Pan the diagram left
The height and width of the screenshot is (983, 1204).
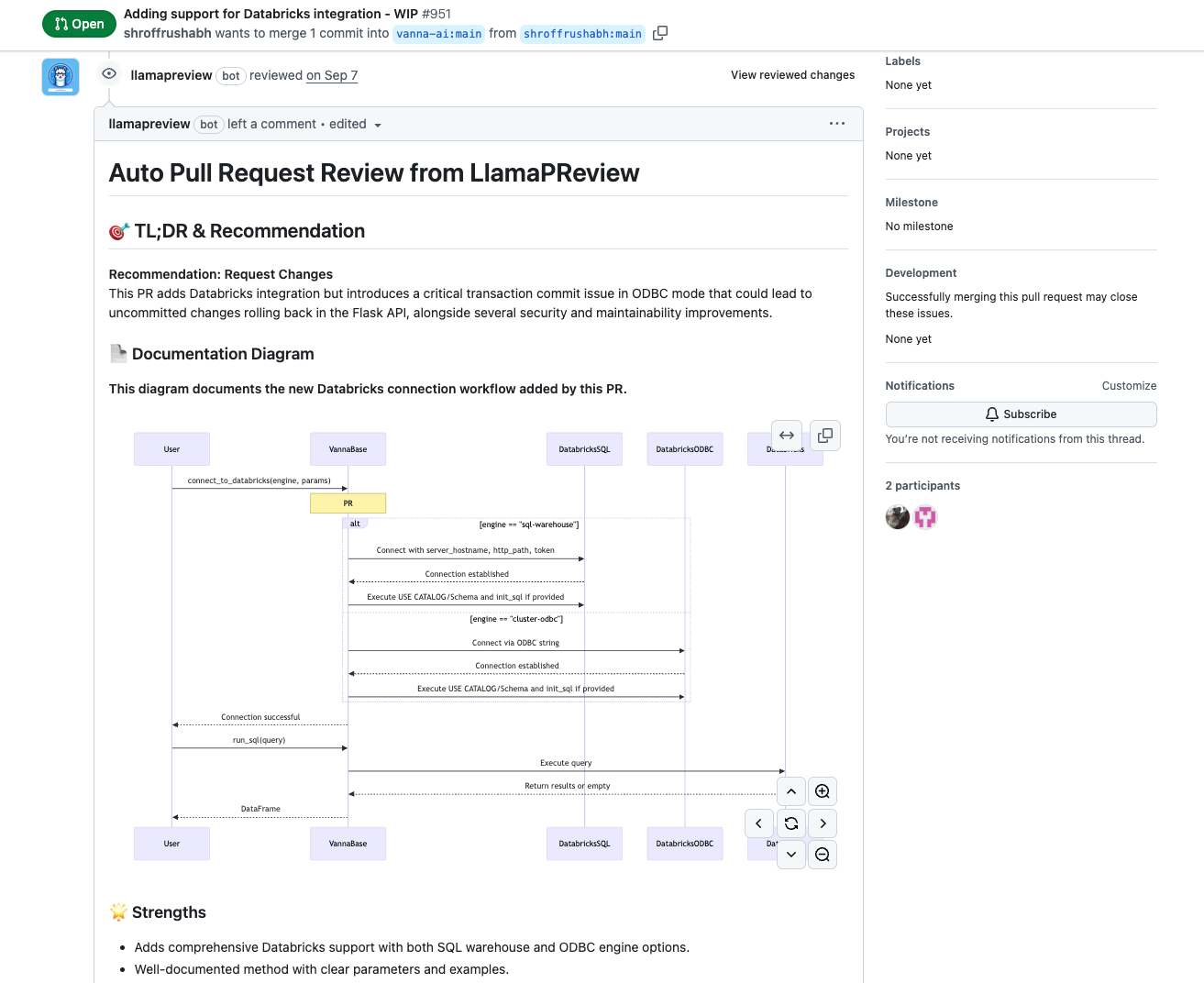point(758,823)
